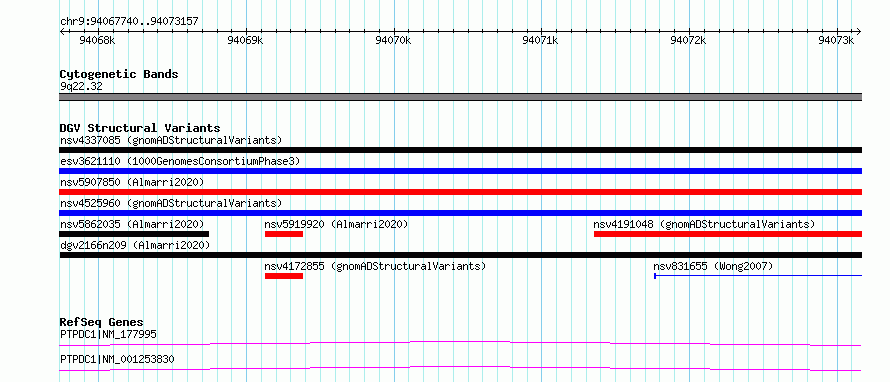The height and width of the screenshot is (382, 890).
Task: Click the 94068k ruler tick label
Action: [98, 40]
